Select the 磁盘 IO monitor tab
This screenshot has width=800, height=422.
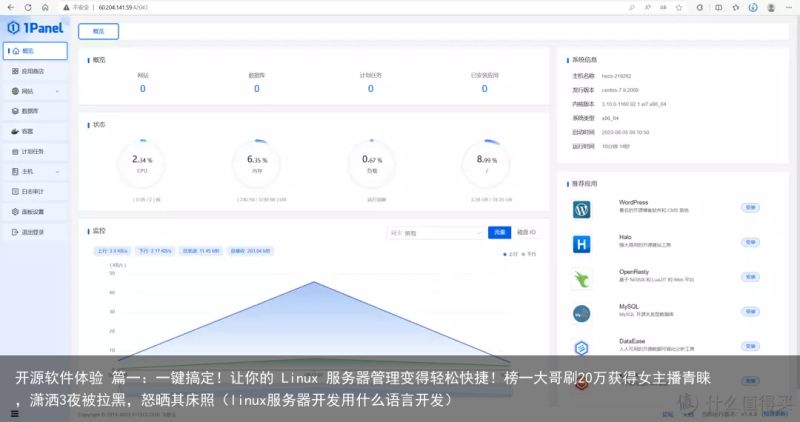(x=526, y=232)
